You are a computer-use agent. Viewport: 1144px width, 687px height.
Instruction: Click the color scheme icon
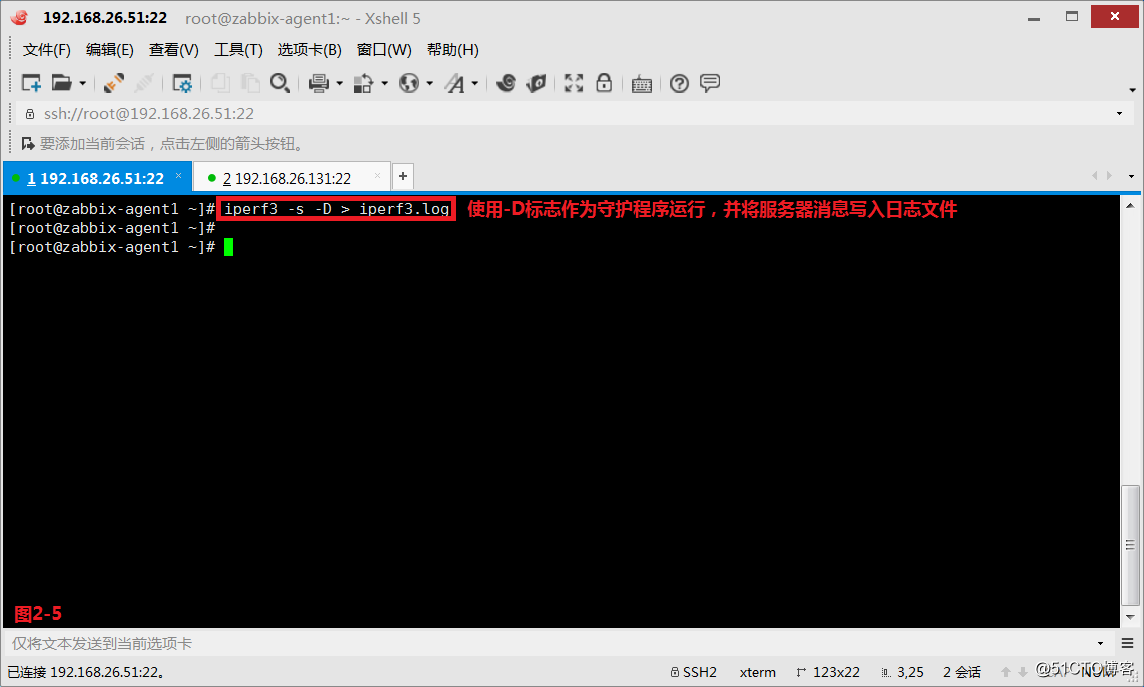pyautogui.click(x=363, y=83)
